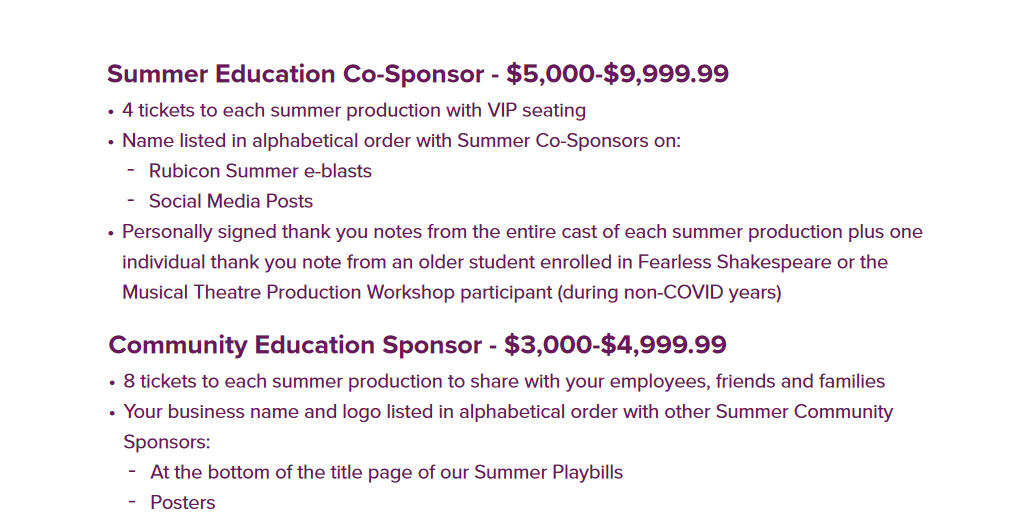Click the "Community Education Sponsor" heading title
Viewport: 1019px width, 531px height.
[x=295, y=345]
